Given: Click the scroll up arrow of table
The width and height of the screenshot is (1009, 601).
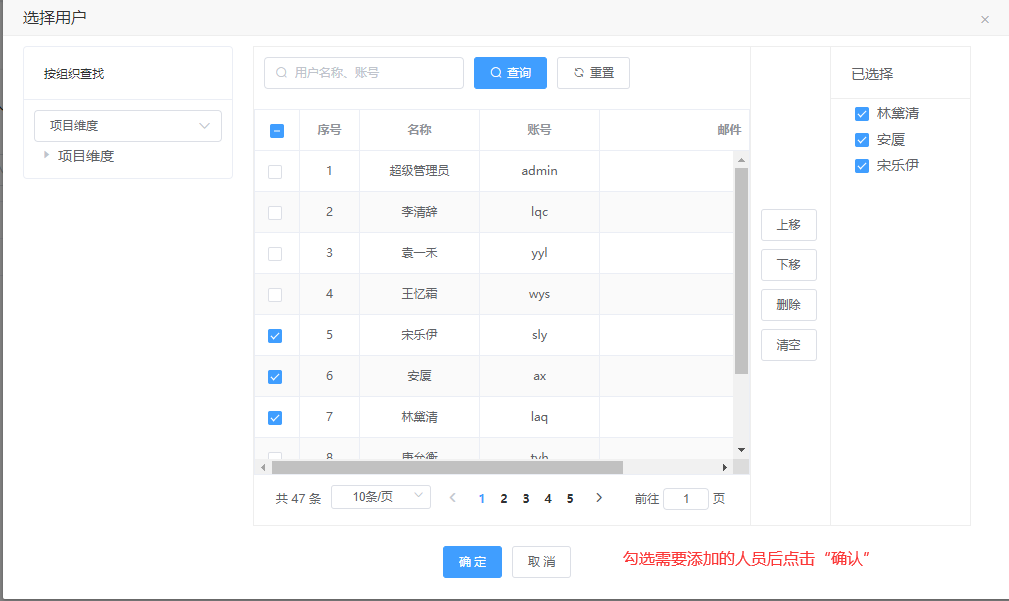Looking at the screenshot, I should [x=741, y=159].
